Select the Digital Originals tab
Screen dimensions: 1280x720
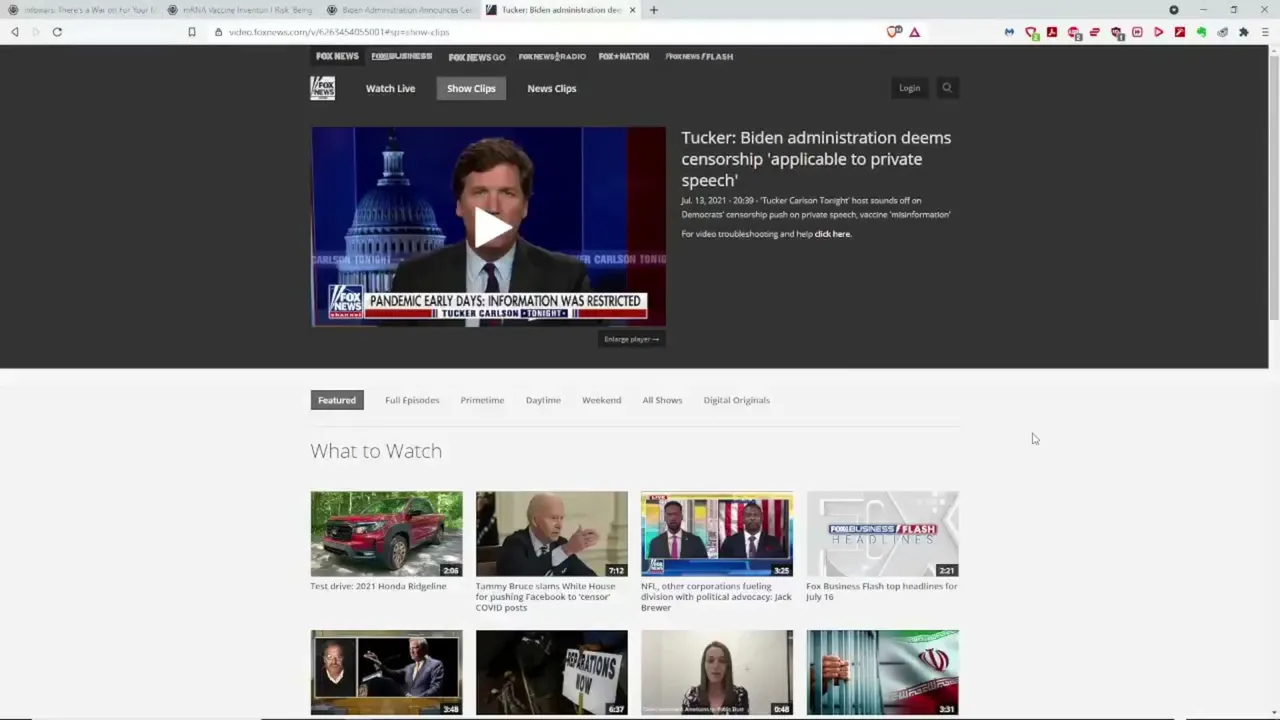[737, 400]
